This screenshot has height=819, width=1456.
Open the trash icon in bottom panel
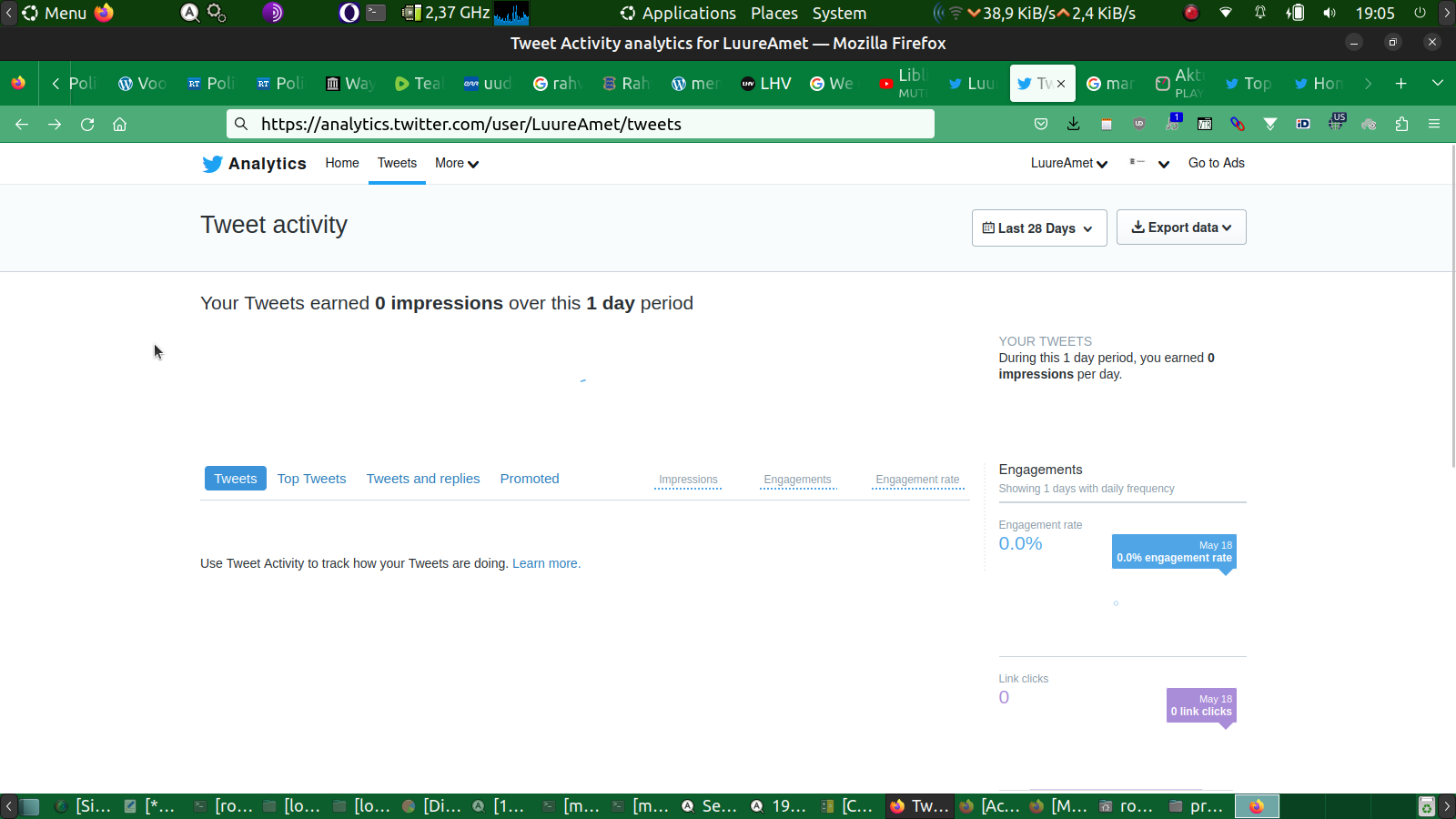coord(1427,806)
